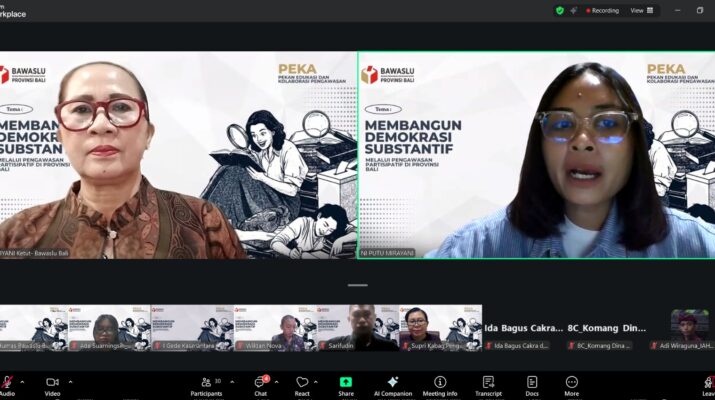Image resolution: width=715 pixels, height=400 pixels.
Task: Open the AI Companion
Action: [x=393, y=383]
